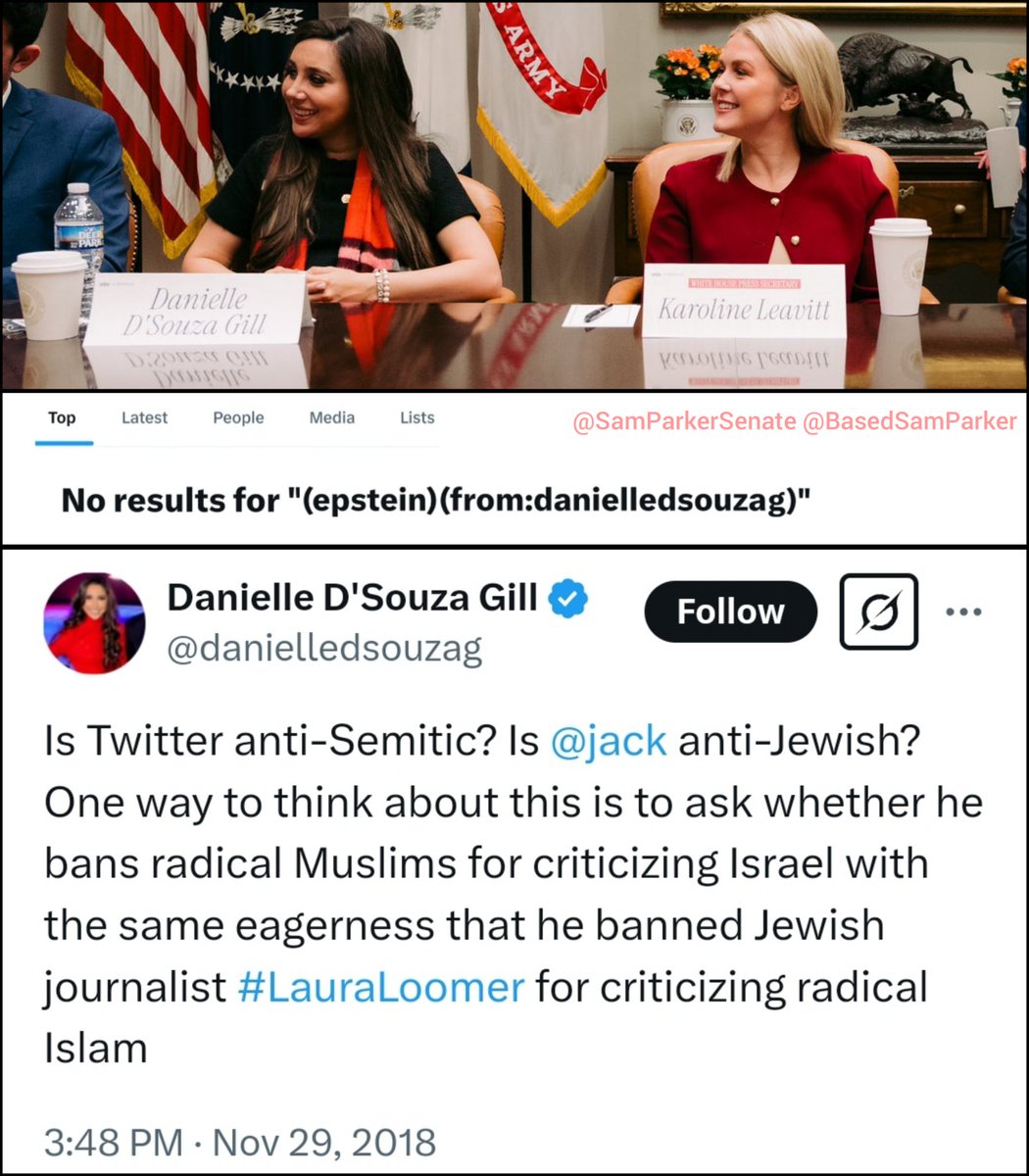The image size is (1029, 1176).
Task: Open the Lists search tab
Action: (x=416, y=417)
